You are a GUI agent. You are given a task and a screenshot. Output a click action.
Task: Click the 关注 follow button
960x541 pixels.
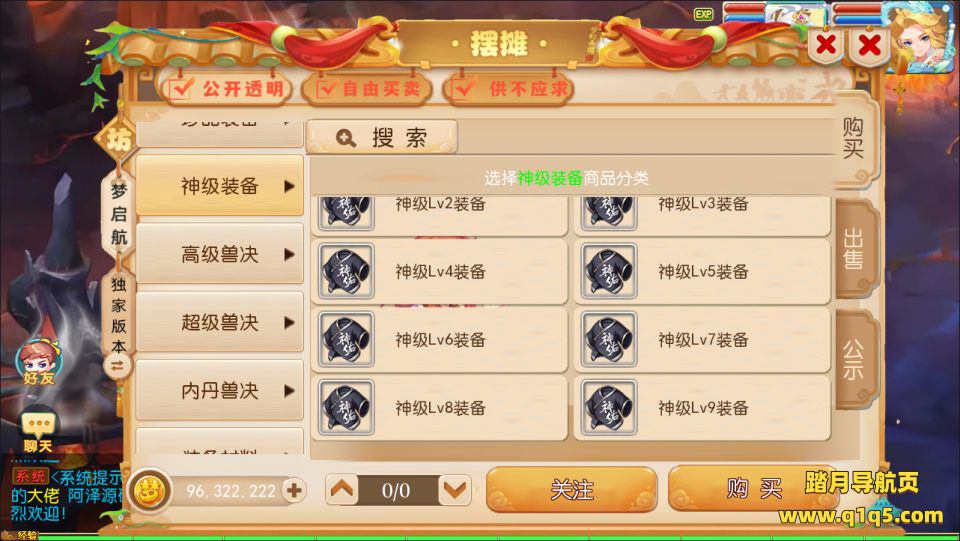pyautogui.click(x=572, y=489)
